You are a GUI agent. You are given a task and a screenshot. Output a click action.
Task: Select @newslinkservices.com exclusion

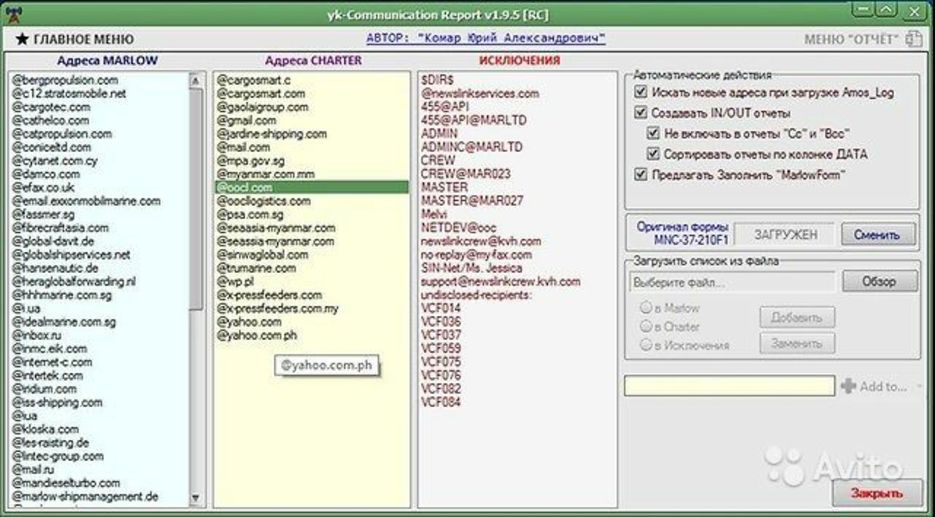[x=480, y=94]
